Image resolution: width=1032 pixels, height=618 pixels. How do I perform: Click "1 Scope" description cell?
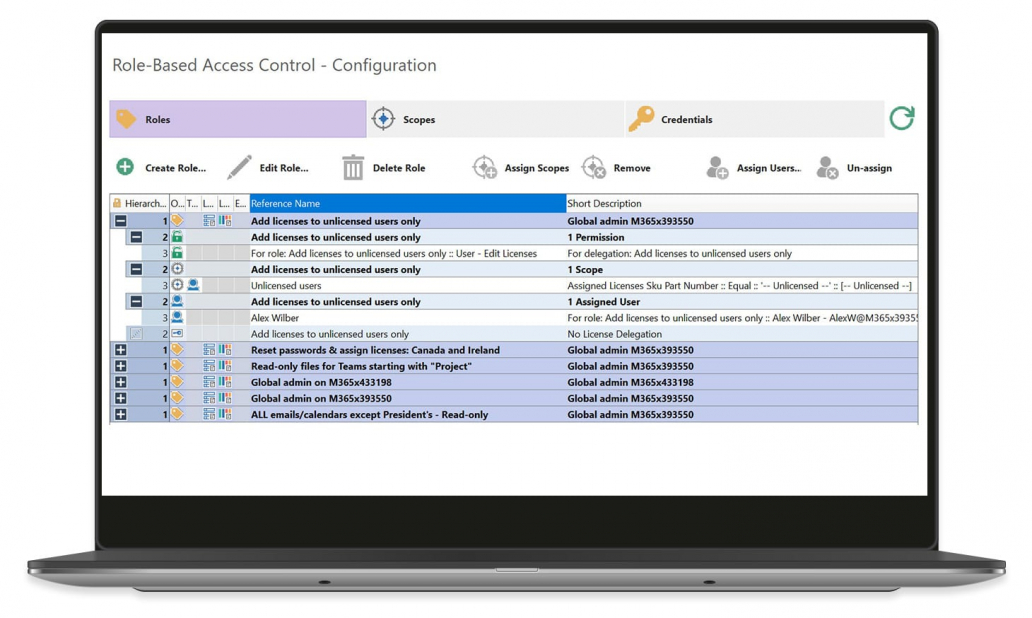pyautogui.click(x=585, y=269)
